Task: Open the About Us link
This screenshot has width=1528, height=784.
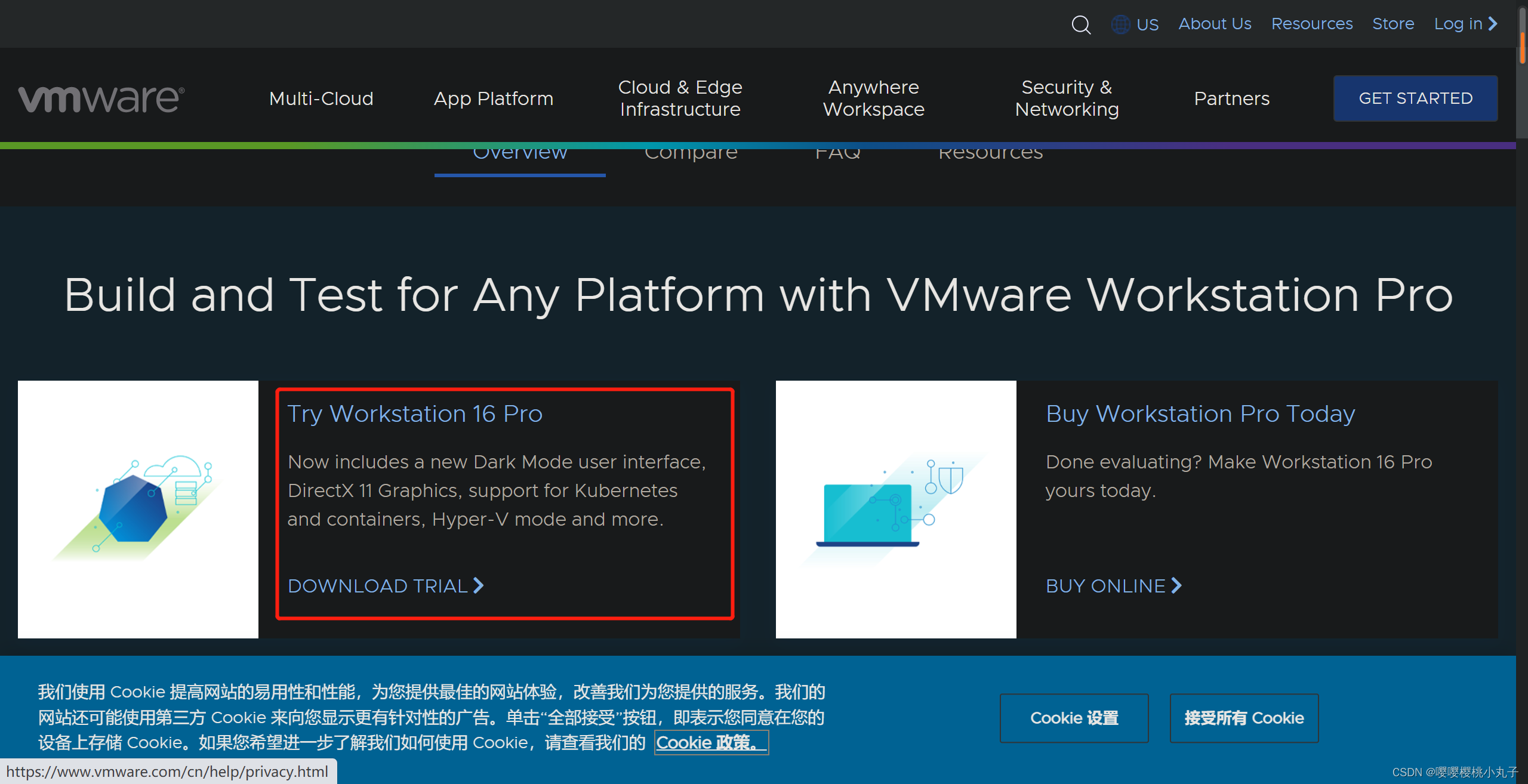Action: pyautogui.click(x=1215, y=24)
